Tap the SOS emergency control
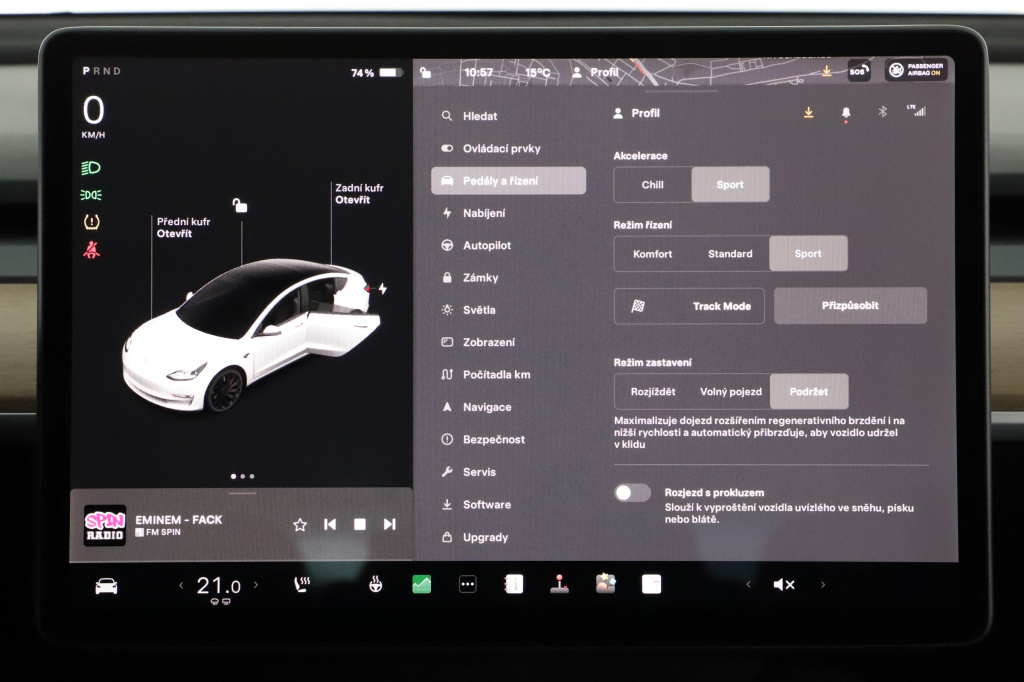 (x=859, y=70)
